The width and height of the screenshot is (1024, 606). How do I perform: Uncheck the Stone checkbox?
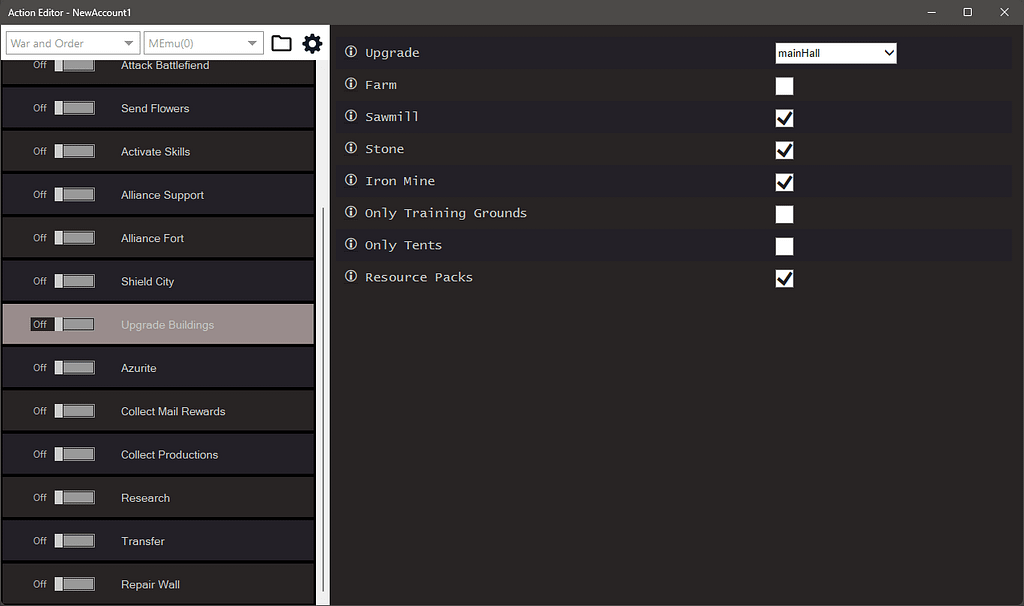(x=784, y=150)
